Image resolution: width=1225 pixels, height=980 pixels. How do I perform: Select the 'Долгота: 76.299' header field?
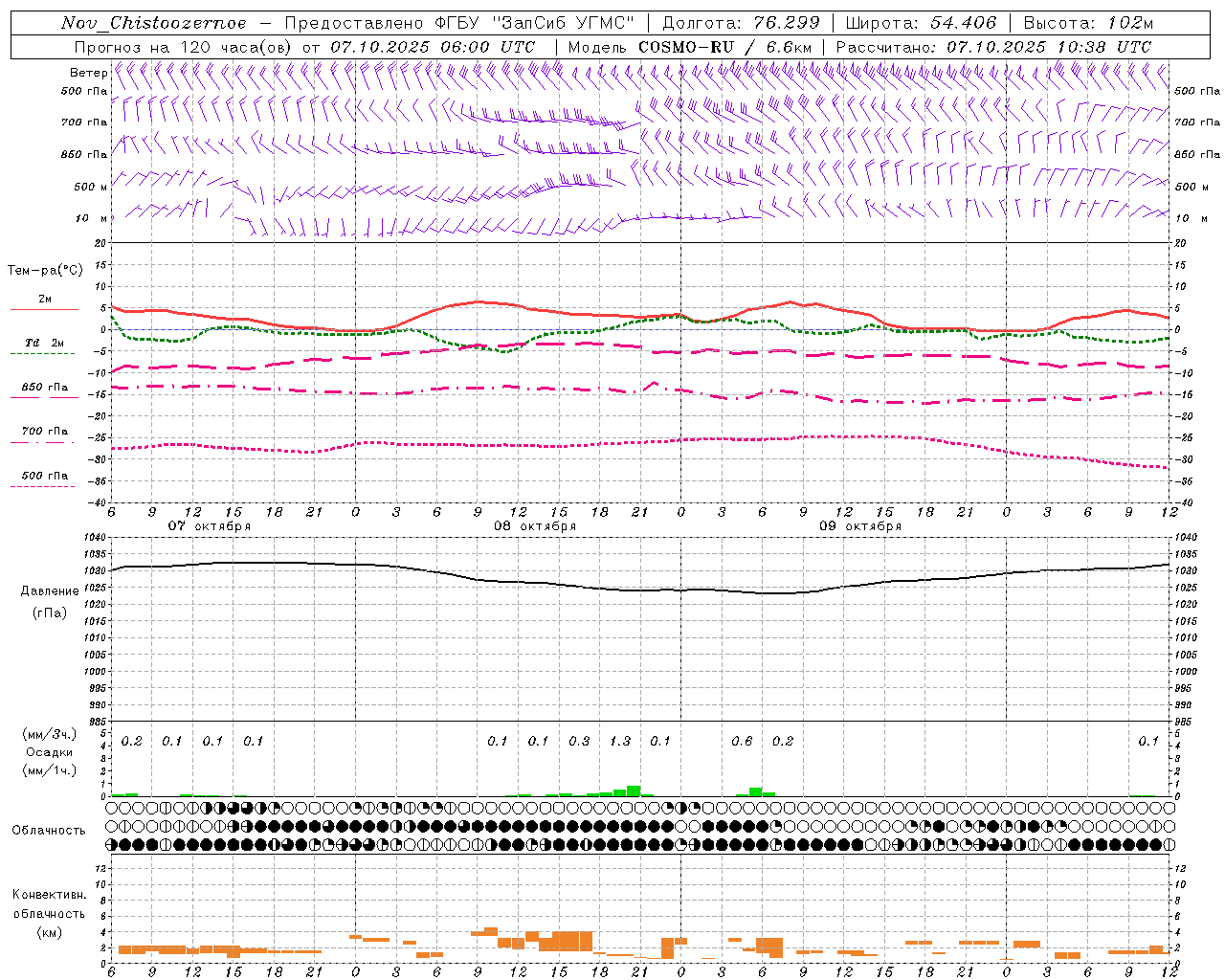[x=741, y=23]
